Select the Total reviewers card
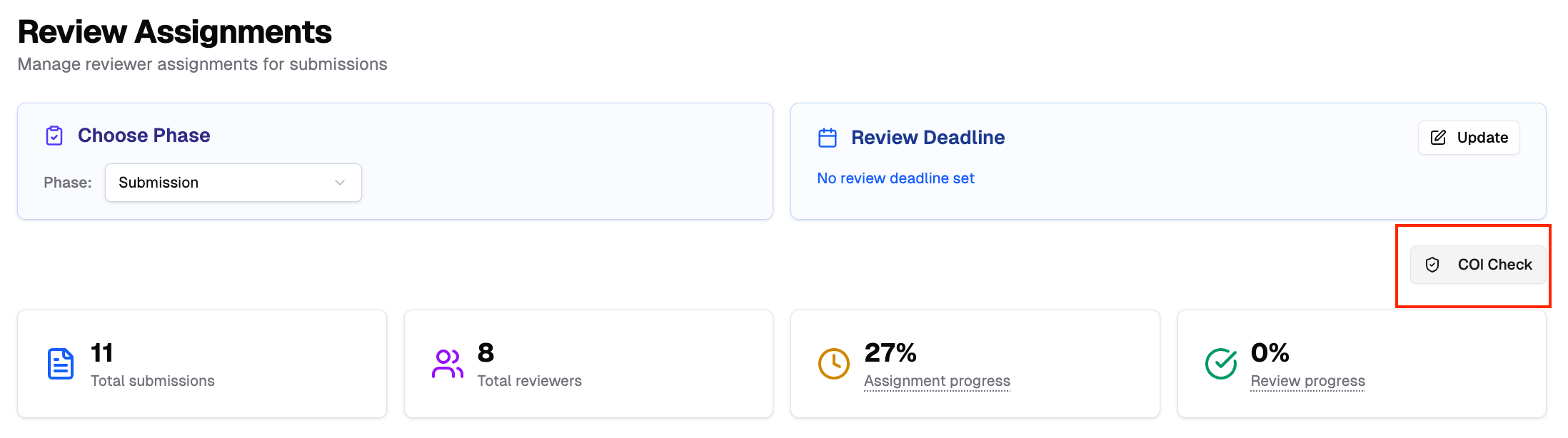 [588, 364]
